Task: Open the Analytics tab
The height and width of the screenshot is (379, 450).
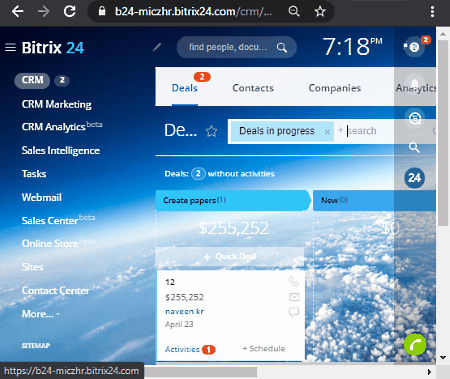Action: pyautogui.click(x=416, y=88)
